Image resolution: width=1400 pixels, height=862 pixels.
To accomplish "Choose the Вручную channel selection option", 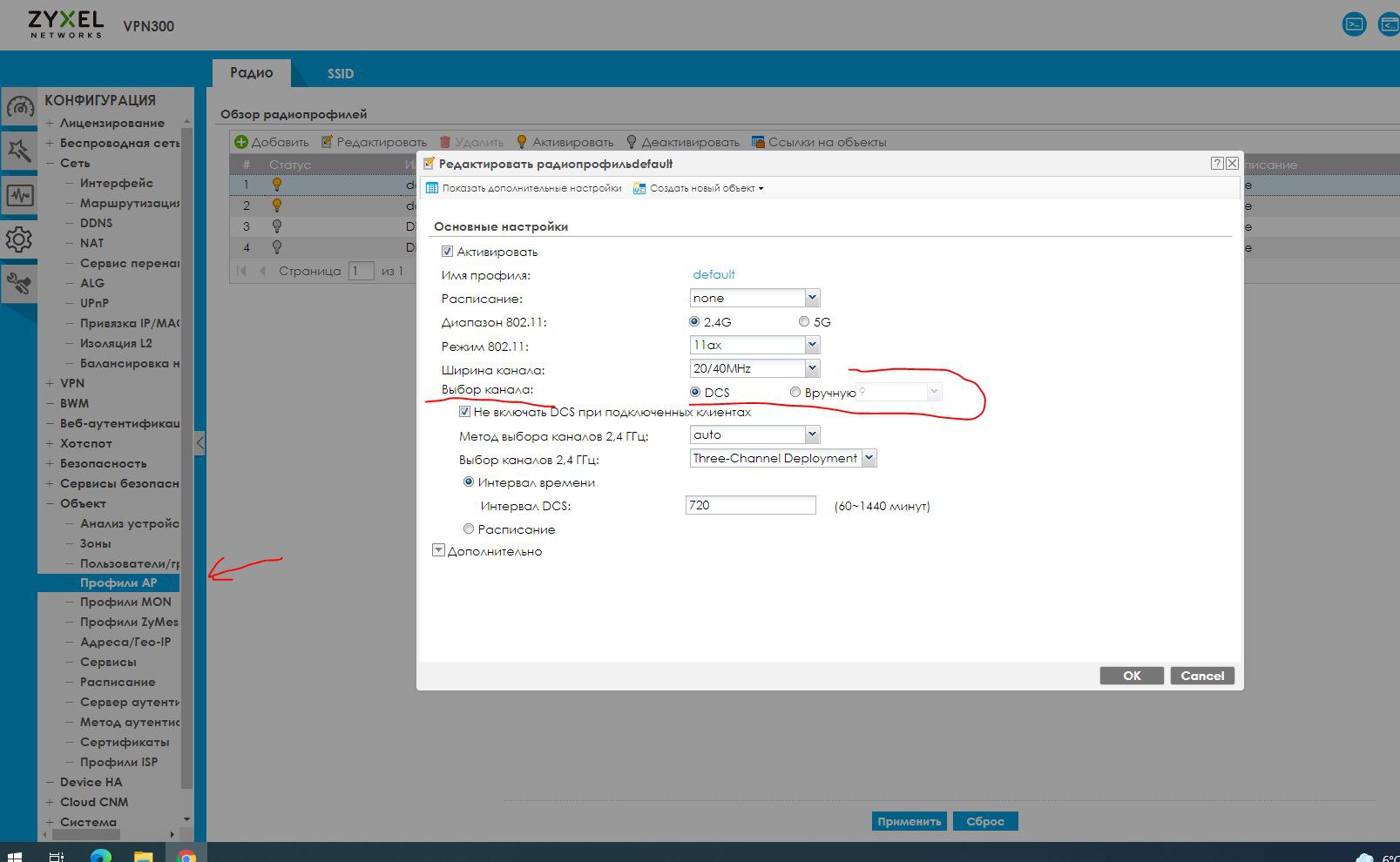I will (795, 393).
